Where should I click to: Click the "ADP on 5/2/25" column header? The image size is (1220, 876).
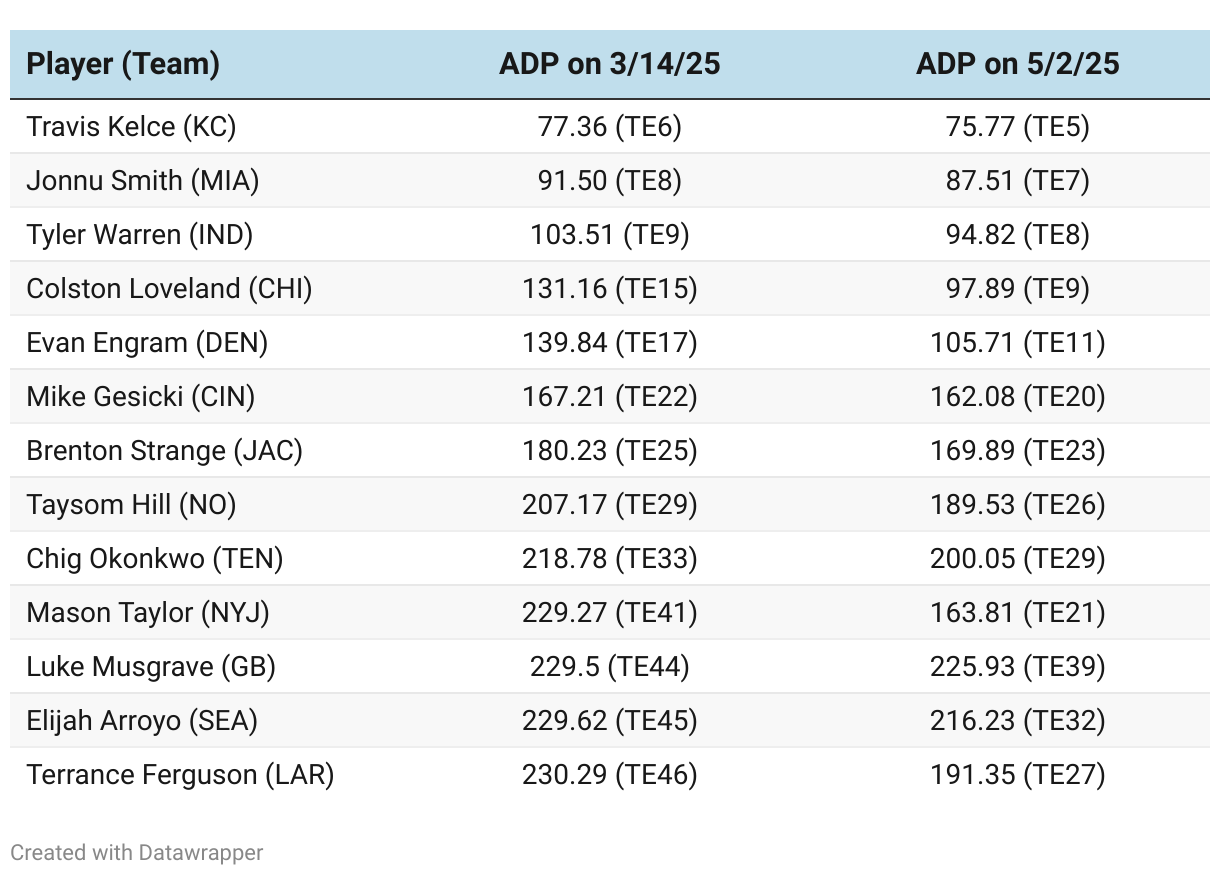click(x=1017, y=64)
